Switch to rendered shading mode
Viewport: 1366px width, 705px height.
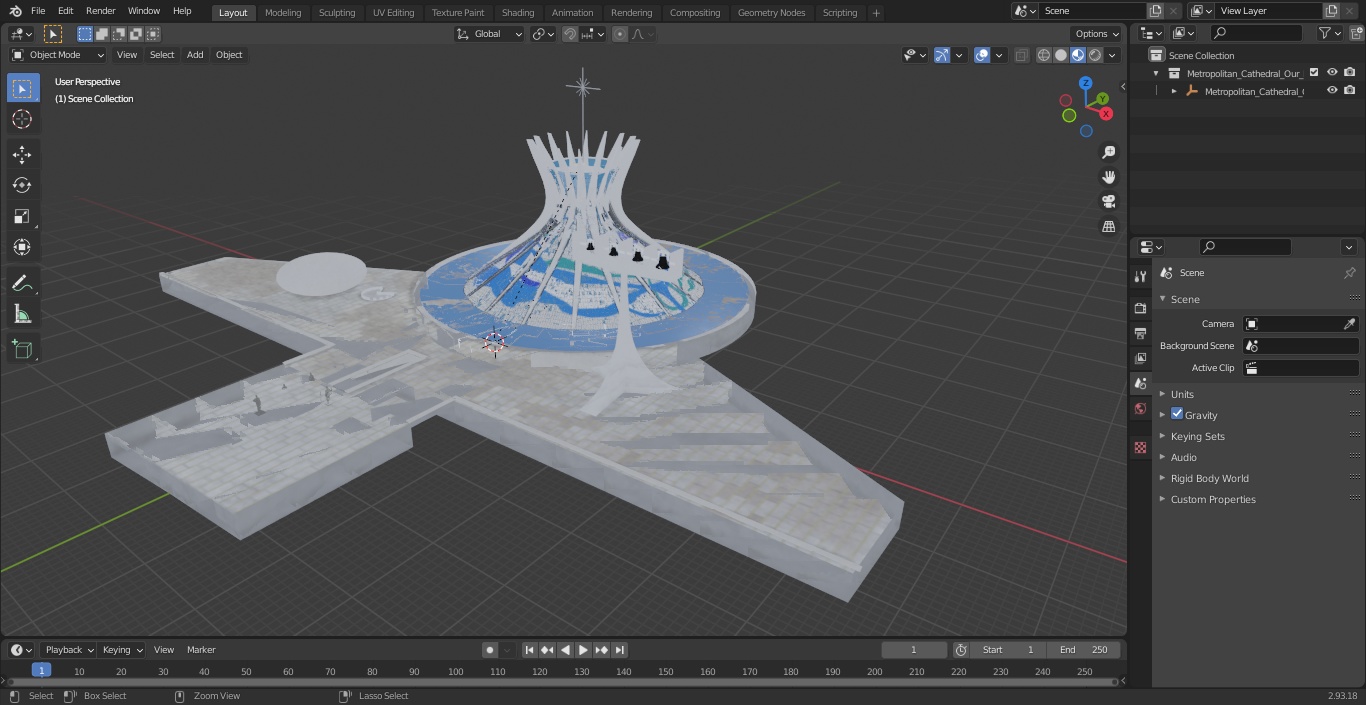pyautogui.click(x=1095, y=55)
